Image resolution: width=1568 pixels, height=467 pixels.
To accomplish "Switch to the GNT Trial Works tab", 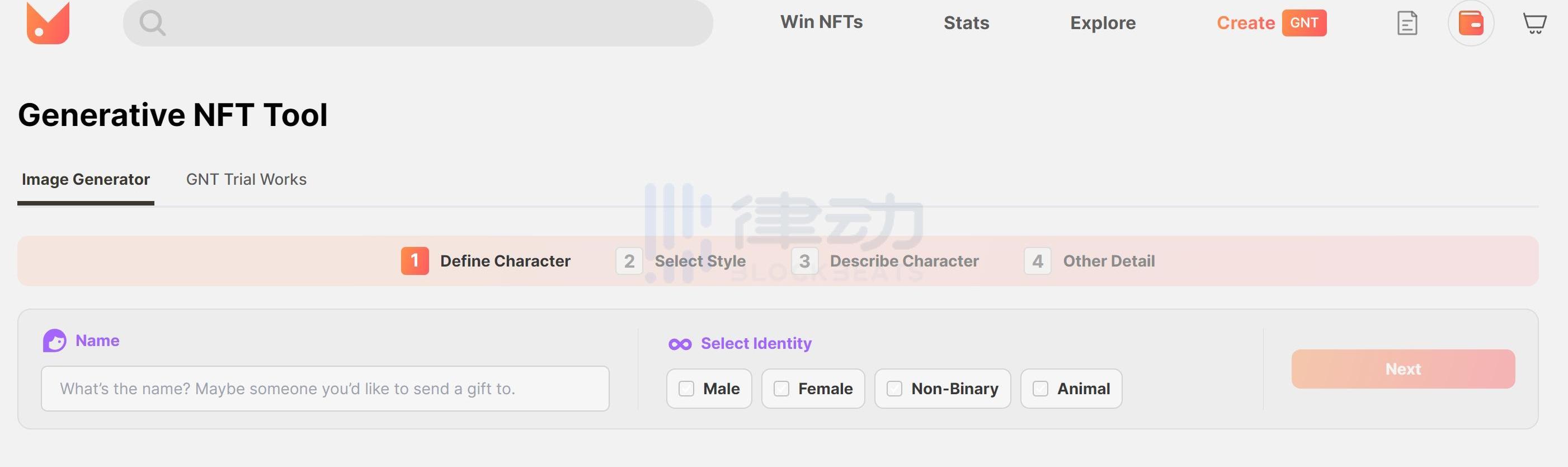I will click(246, 179).
